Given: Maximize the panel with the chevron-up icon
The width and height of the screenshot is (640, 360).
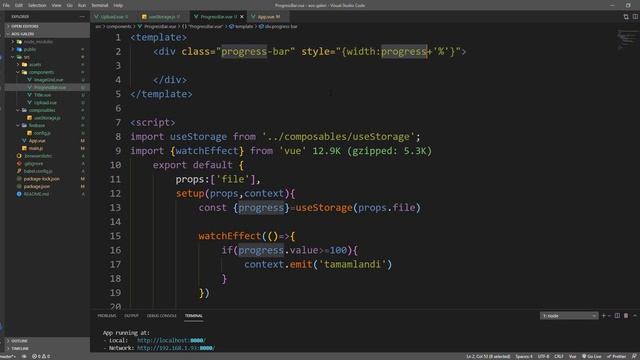Looking at the screenshot, I should [x=635, y=316].
